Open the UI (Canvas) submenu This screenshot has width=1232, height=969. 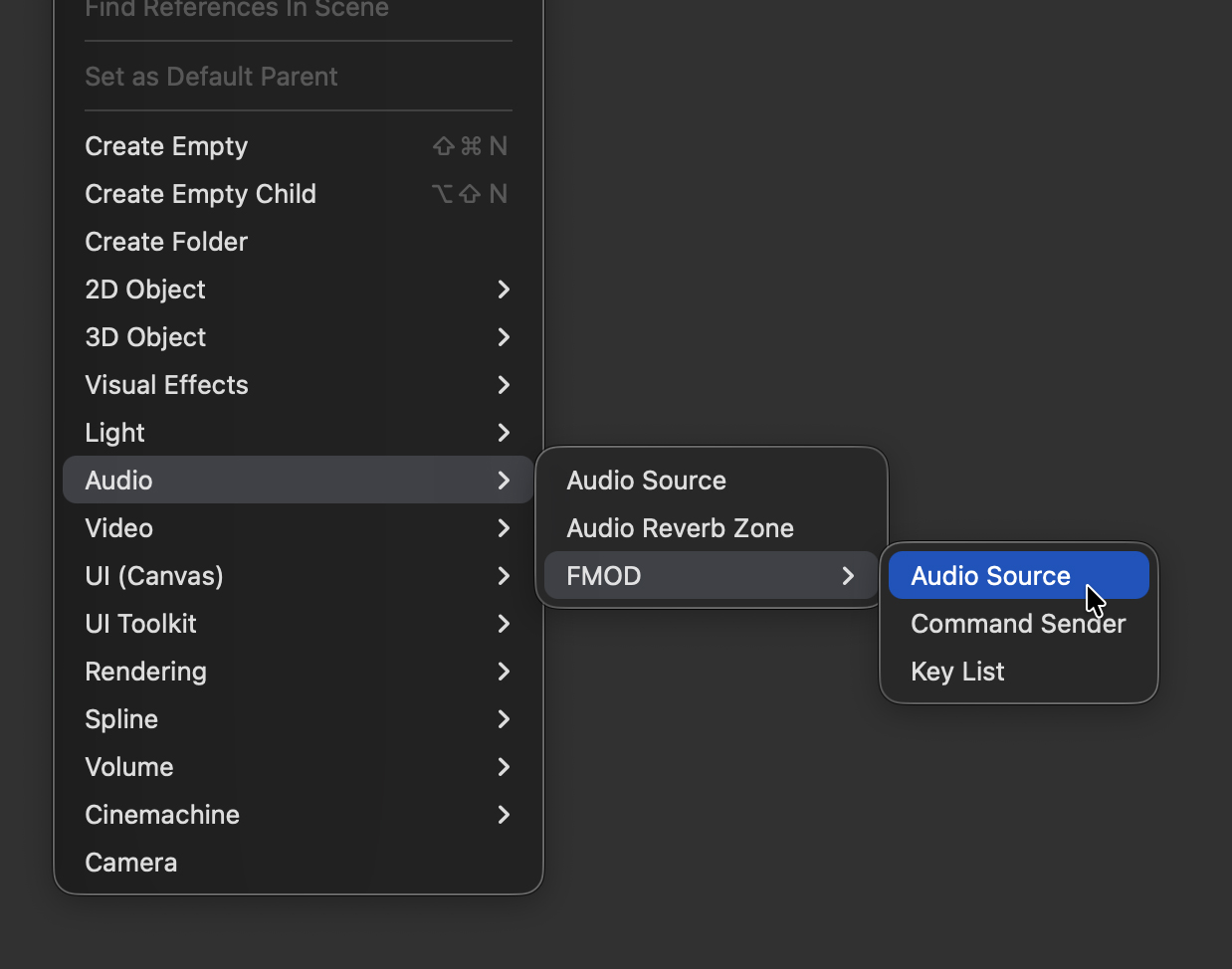[298, 576]
